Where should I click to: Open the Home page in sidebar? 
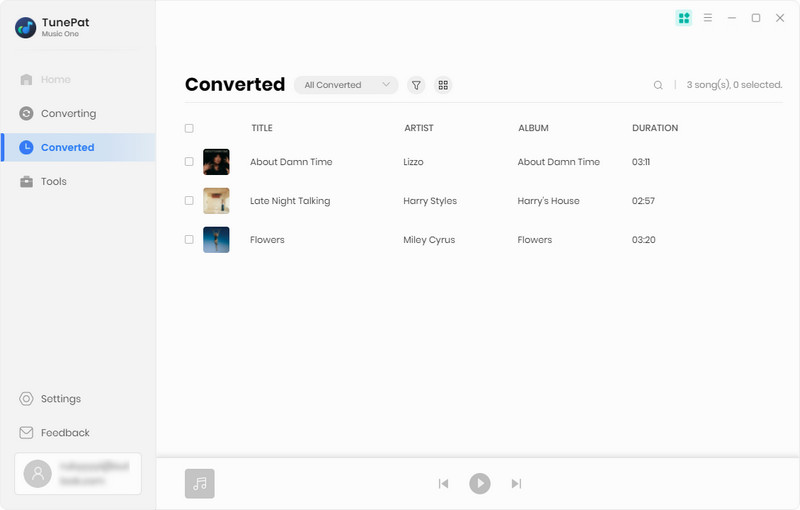tap(45, 80)
